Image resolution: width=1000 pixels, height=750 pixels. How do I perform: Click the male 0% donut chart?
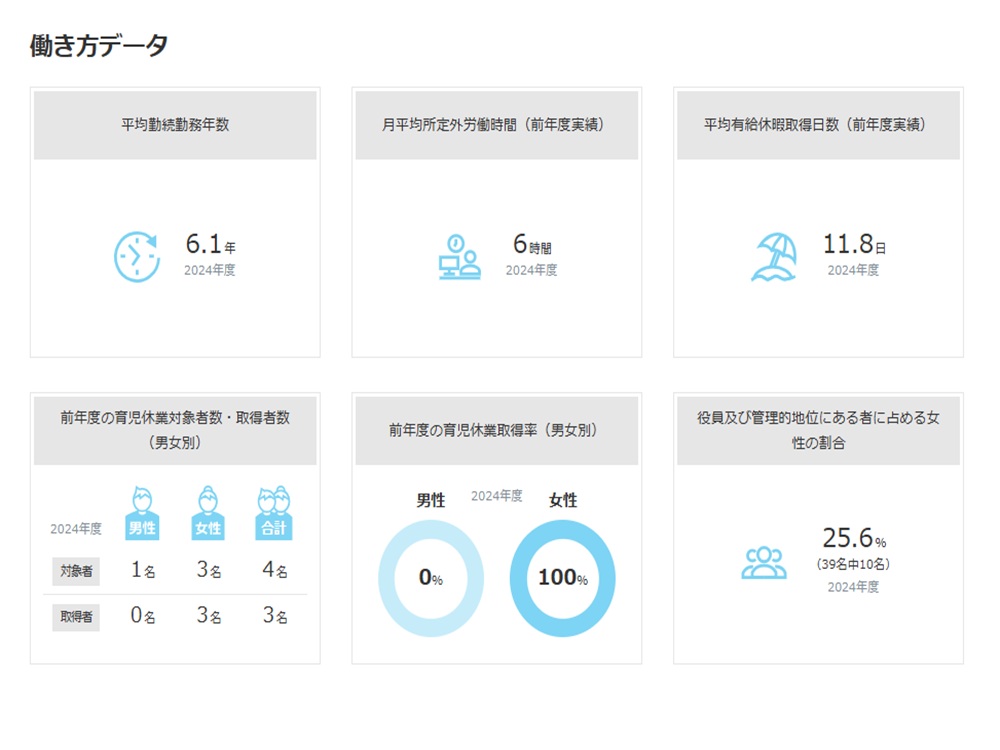click(431, 578)
